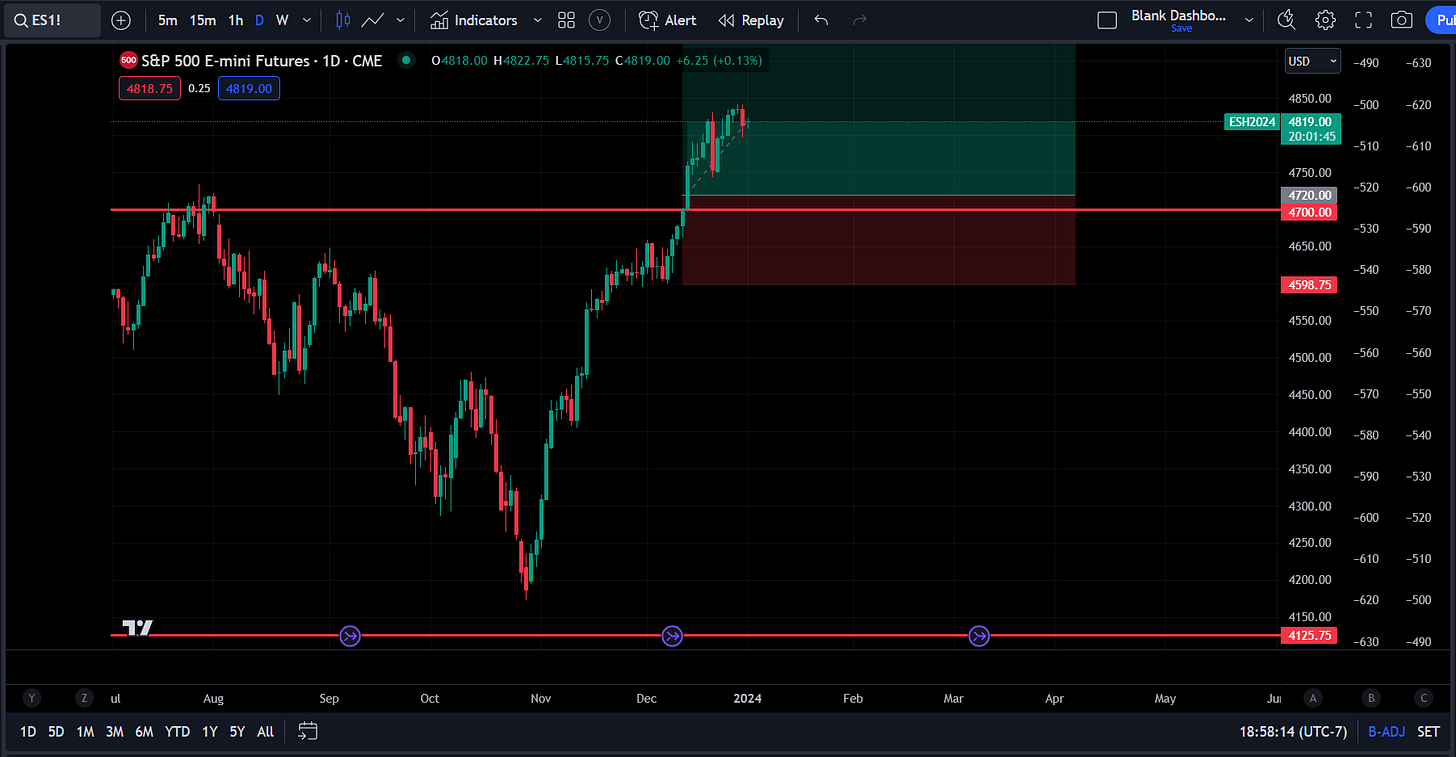Expand the layout manage dropdown arrow

(x=1249, y=20)
